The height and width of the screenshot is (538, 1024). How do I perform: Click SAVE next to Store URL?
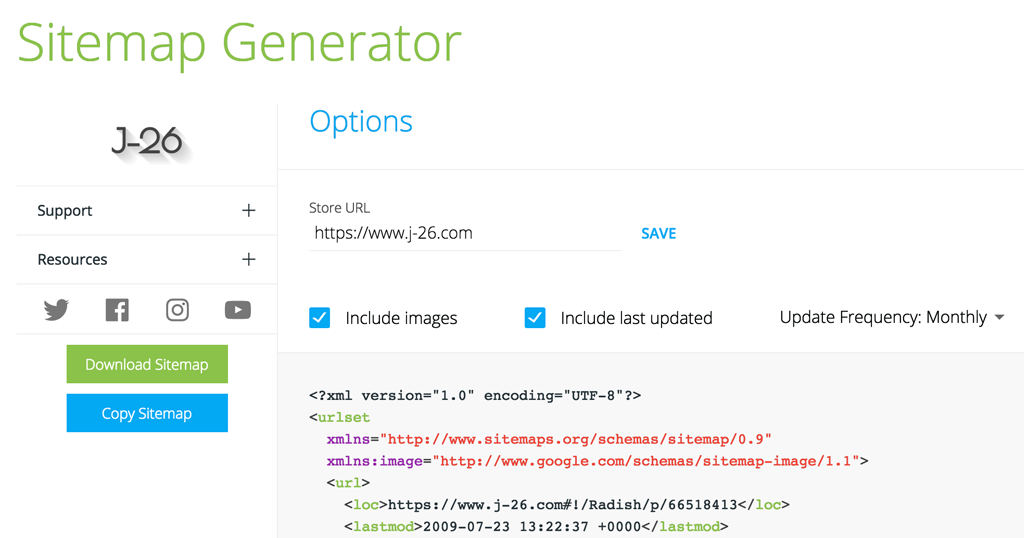[658, 233]
